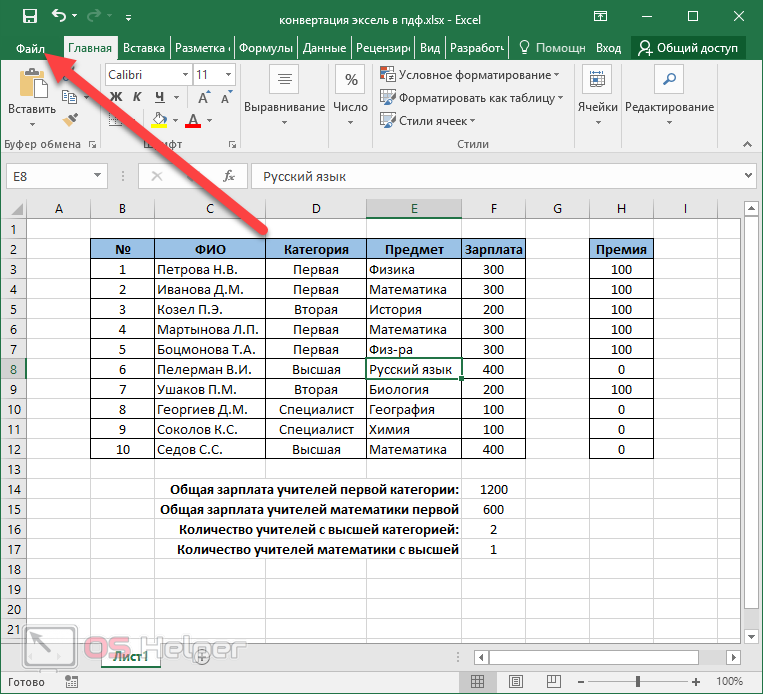
Task: Click the Insert Function fx icon
Action: (229, 176)
